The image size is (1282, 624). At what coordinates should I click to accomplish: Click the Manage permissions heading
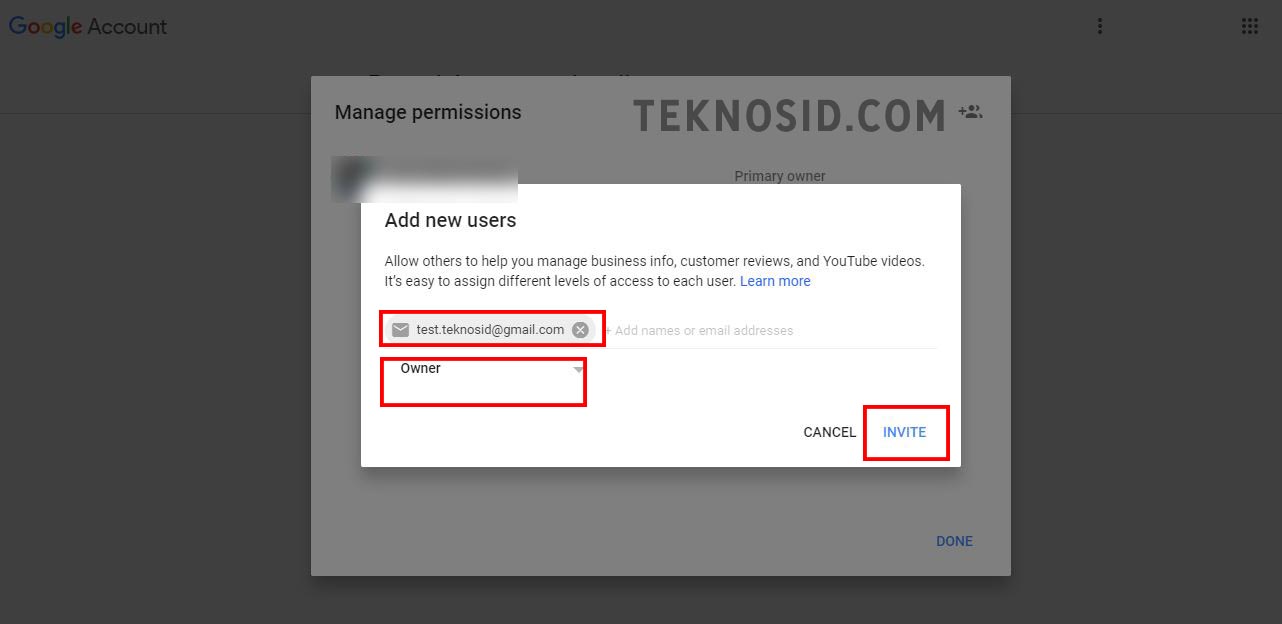click(428, 112)
